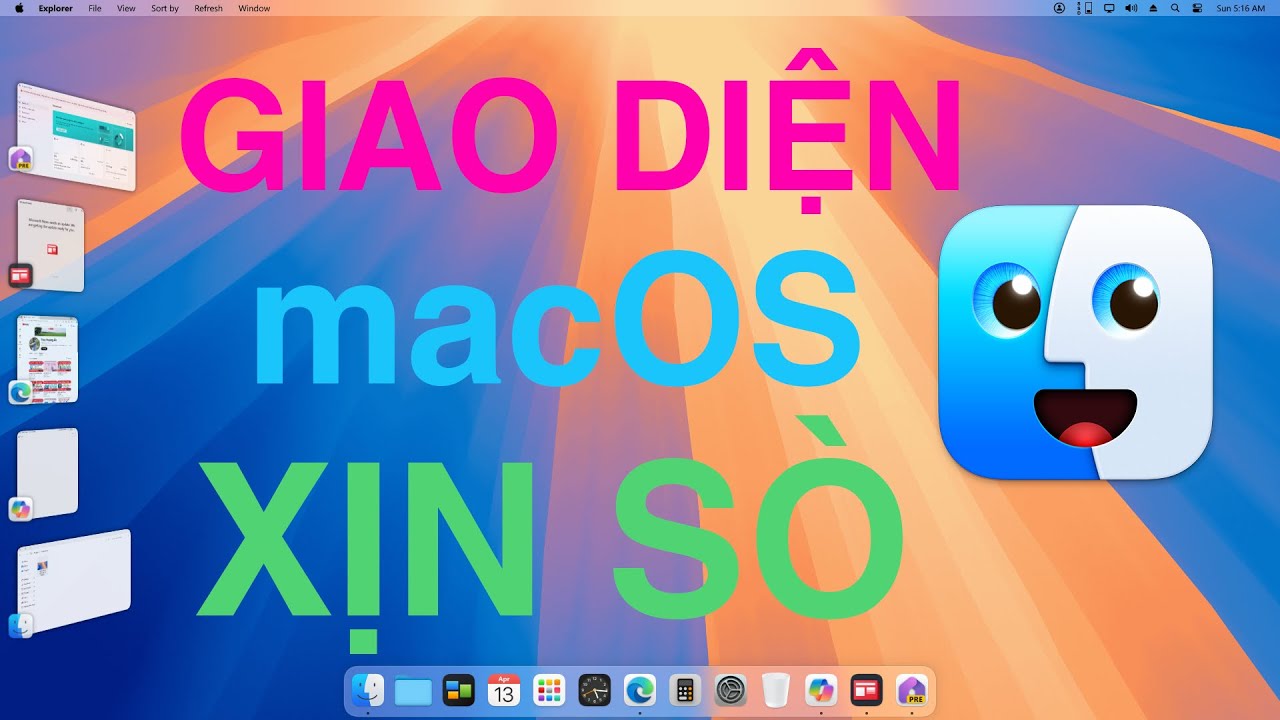Open Spotlight search magnifier icon
The height and width of the screenshot is (720, 1280).
1175,8
